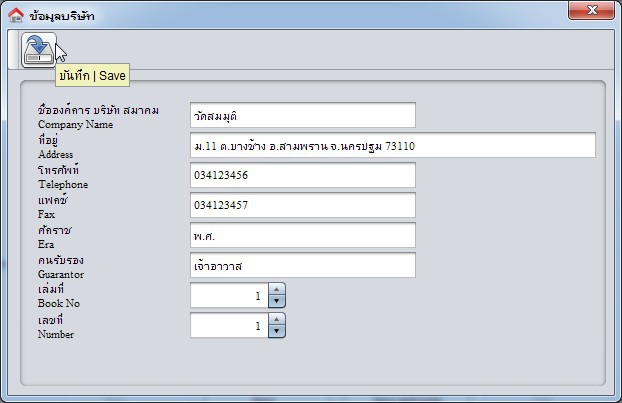Click the Company Name field containing วัดสมมุติ
The width and height of the screenshot is (622, 403).
(303, 115)
